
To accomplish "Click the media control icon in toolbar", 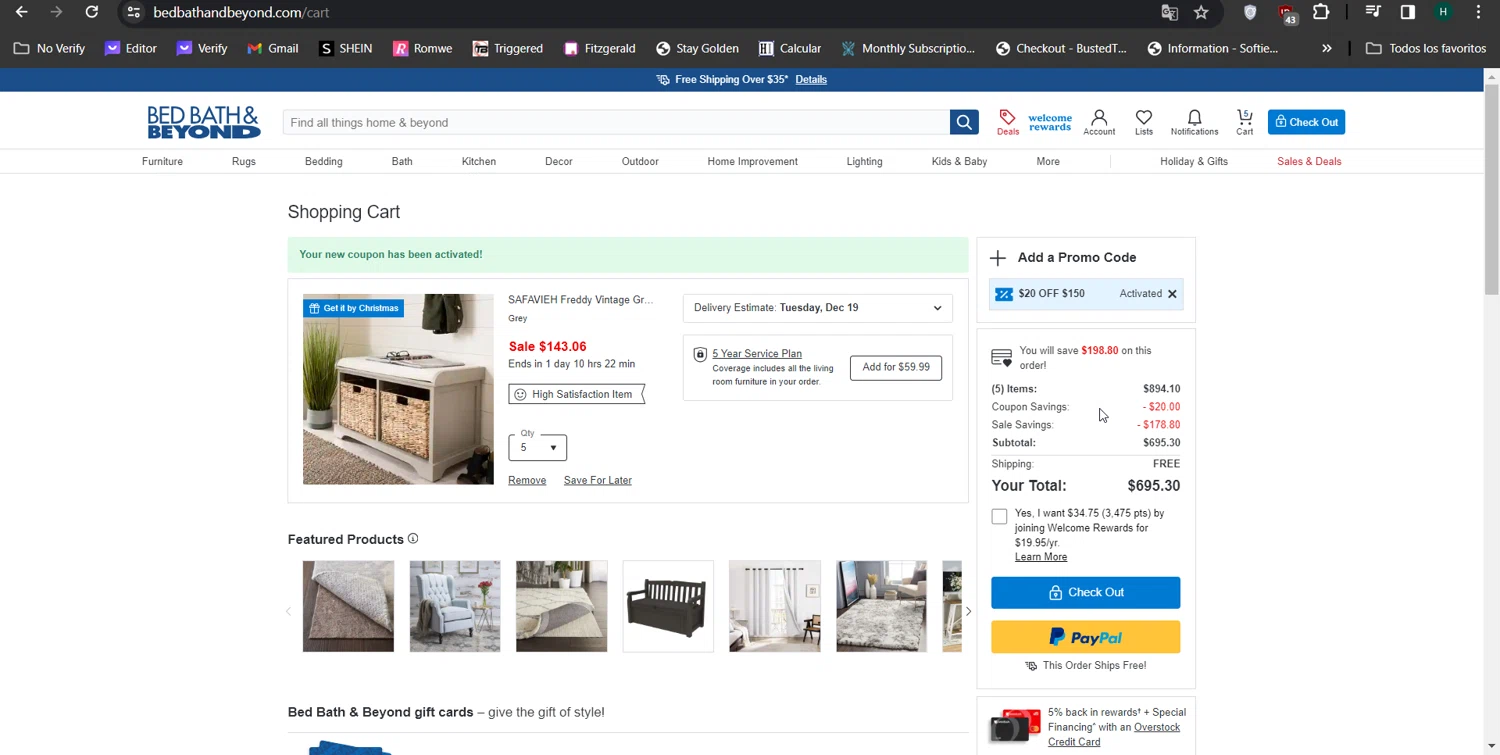I will point(1373,12).
